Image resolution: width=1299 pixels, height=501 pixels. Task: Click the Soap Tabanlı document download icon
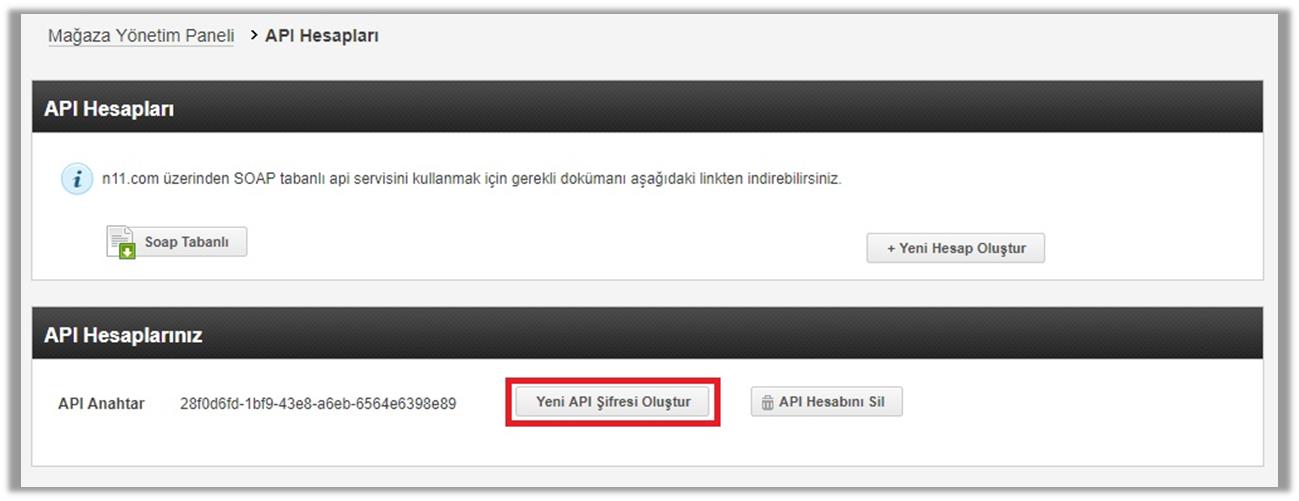click(x=121, y=243)
